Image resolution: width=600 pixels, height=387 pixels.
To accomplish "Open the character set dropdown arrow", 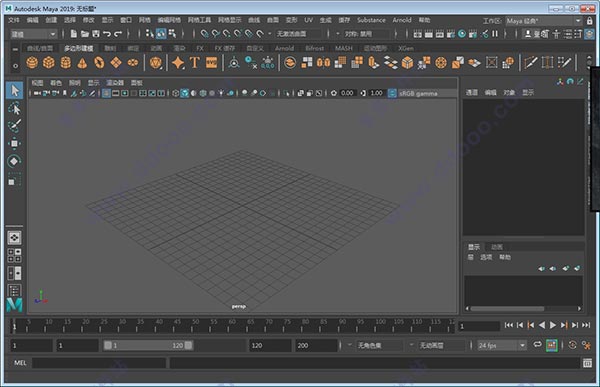I will (349, 345).
